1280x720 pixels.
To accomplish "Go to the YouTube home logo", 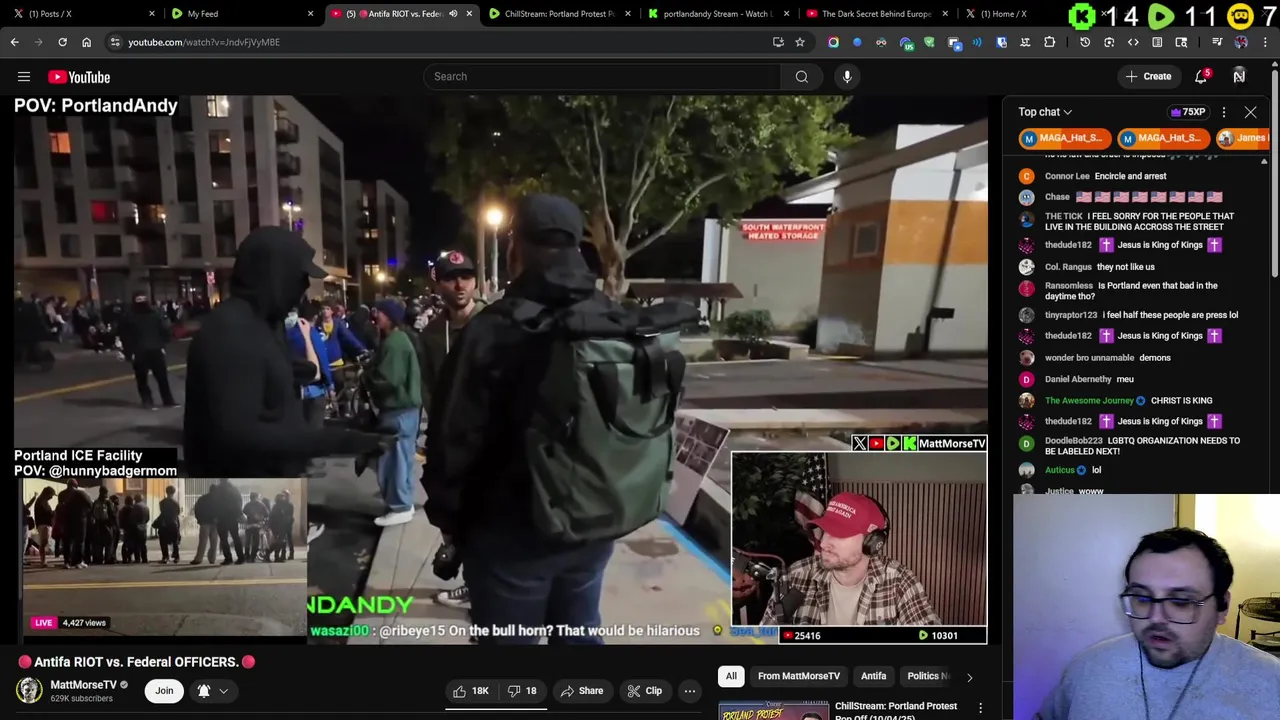I will pyautogui.click(x=79, y=77).
